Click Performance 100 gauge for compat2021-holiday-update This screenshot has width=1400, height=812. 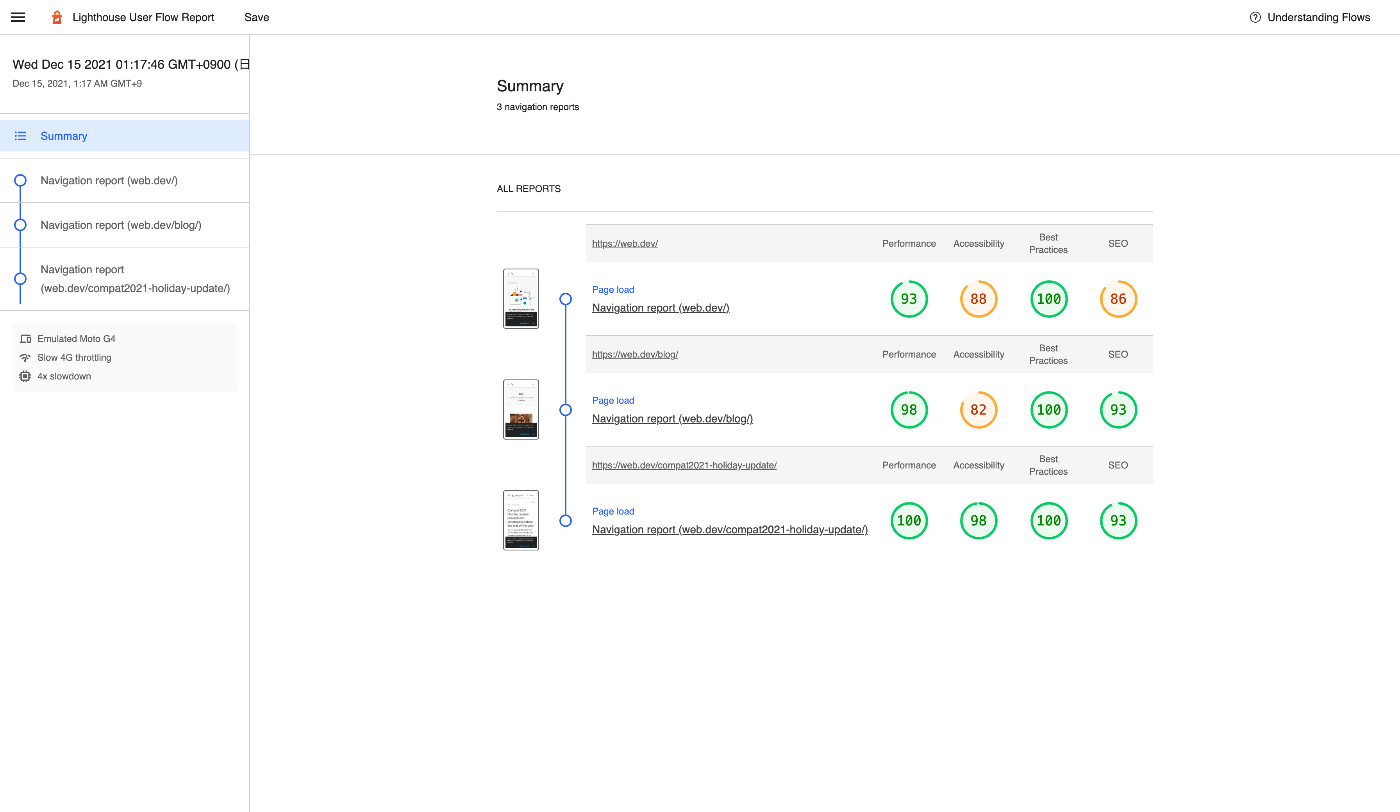point(909,521)
